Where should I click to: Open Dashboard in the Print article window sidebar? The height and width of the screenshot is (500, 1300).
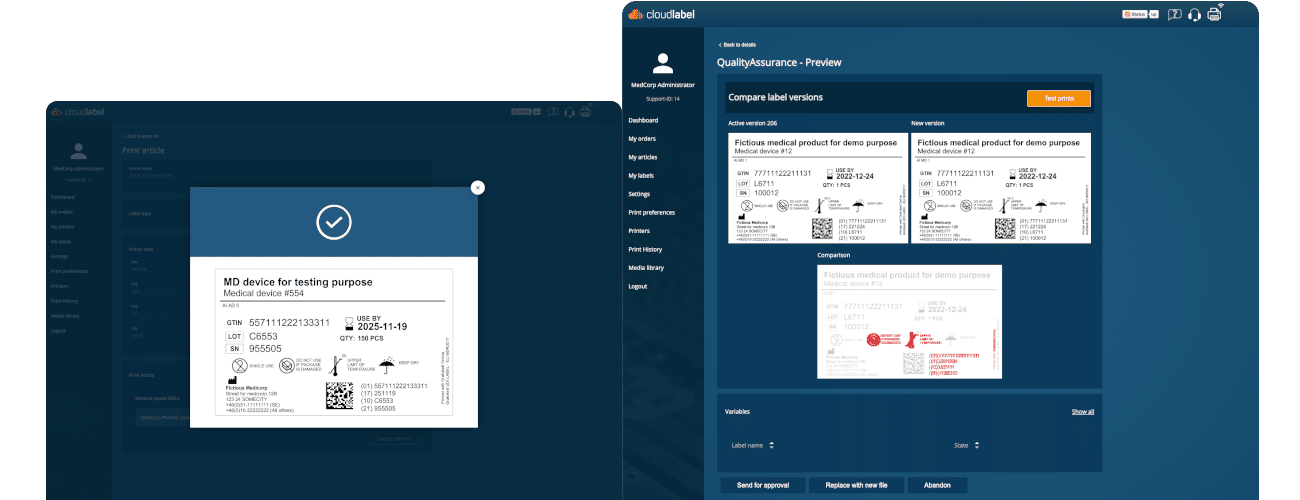pos(63,197)
